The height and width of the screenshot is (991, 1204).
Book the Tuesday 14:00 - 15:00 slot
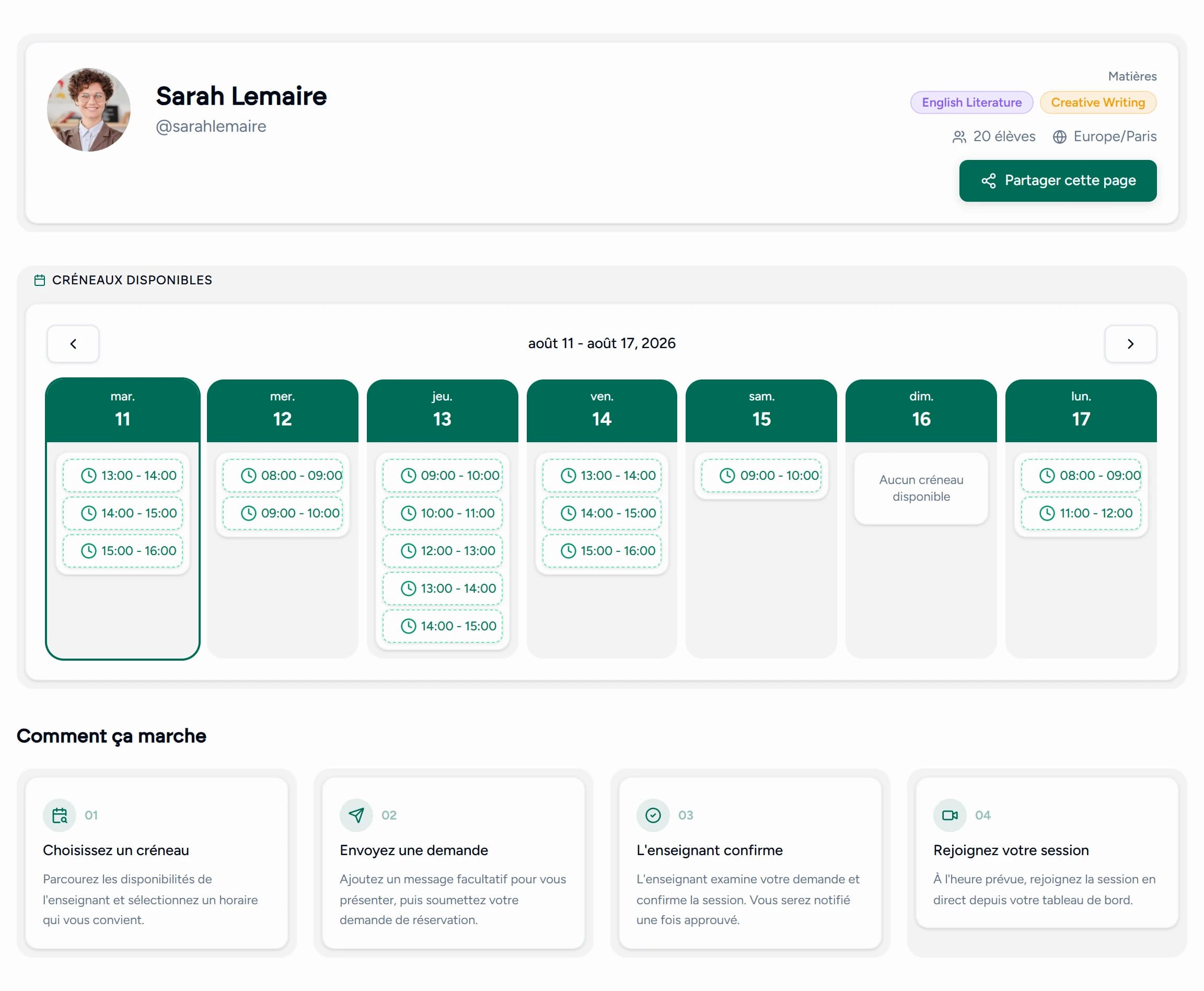pyautogui.click(x=123, y=513)
